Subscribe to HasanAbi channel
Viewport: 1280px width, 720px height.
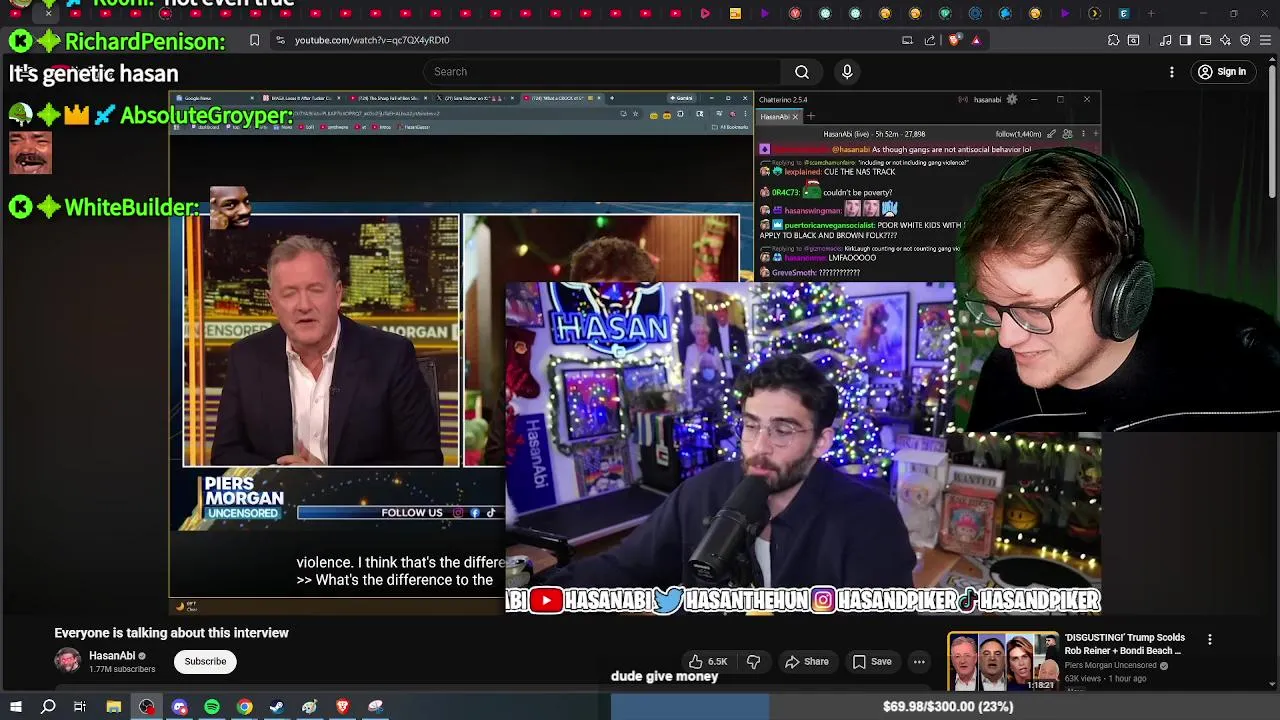click(x=205, y=661)
